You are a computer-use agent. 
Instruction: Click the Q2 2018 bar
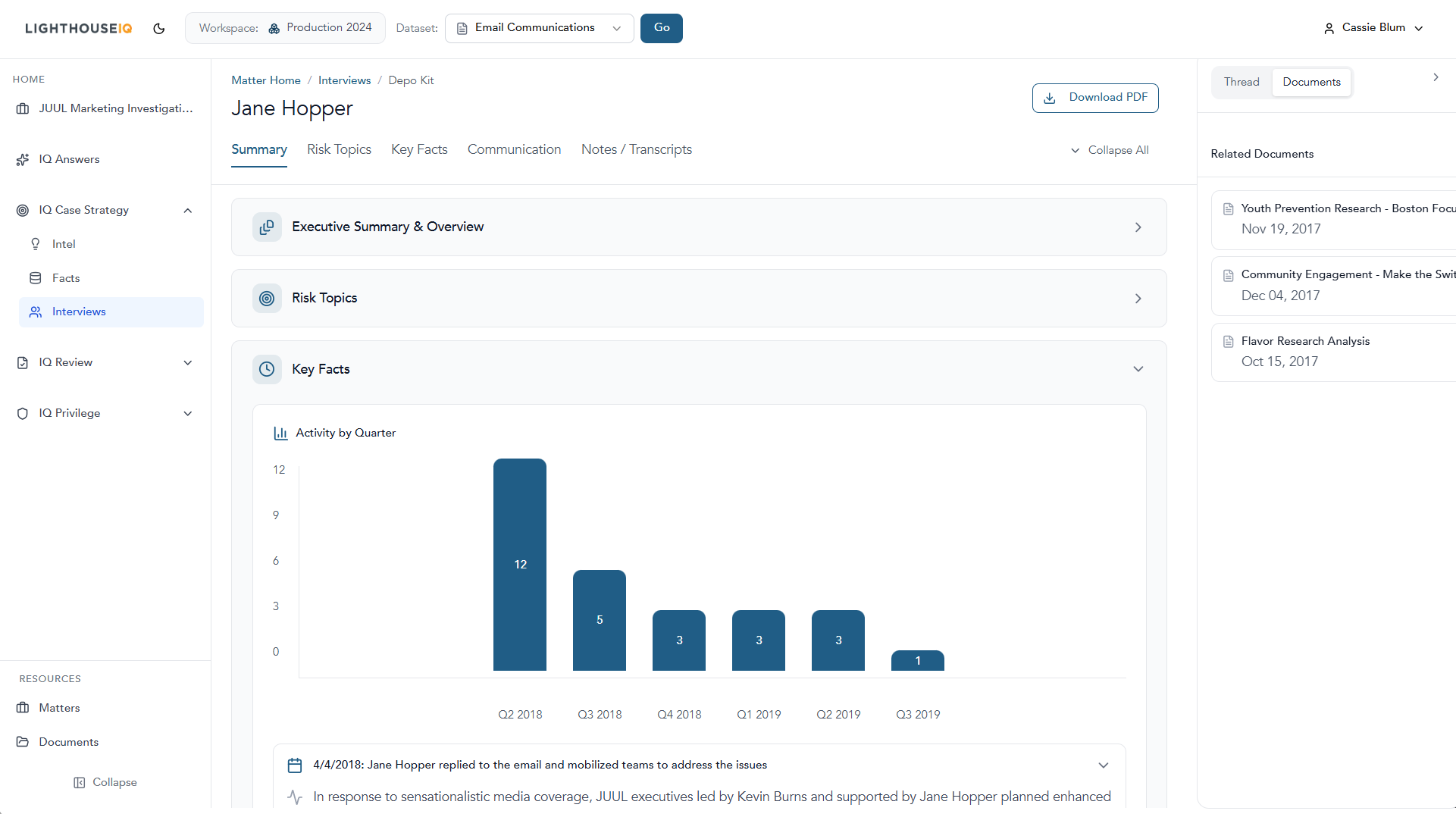[x=520, y=565]
